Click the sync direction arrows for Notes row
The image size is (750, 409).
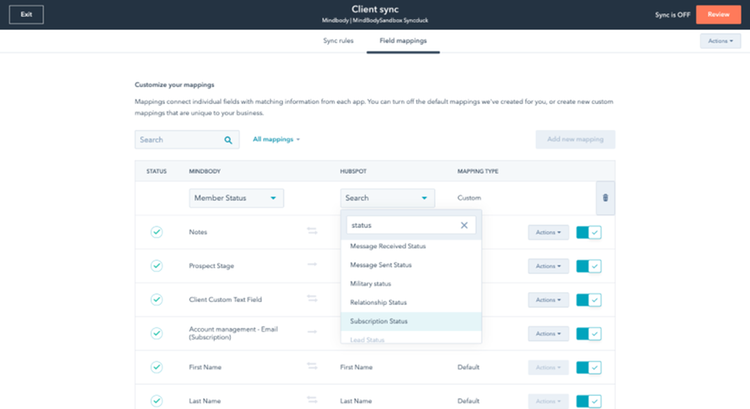[314, 232]
